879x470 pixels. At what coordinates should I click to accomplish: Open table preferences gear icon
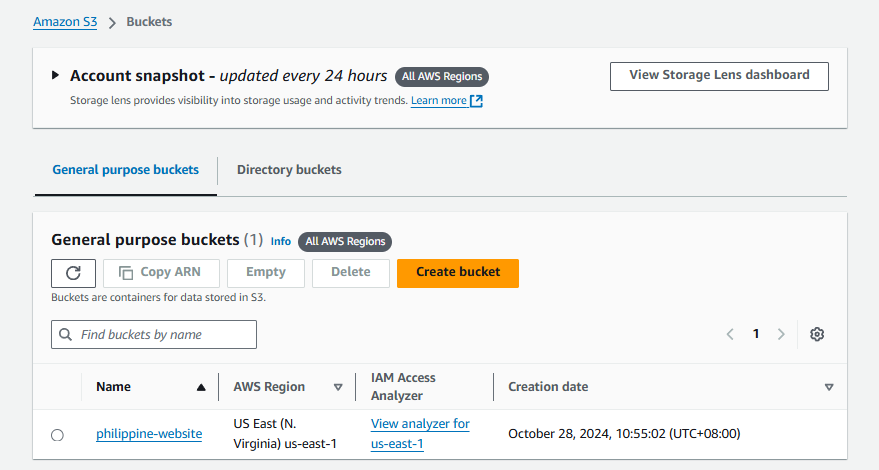pos(817,334)
